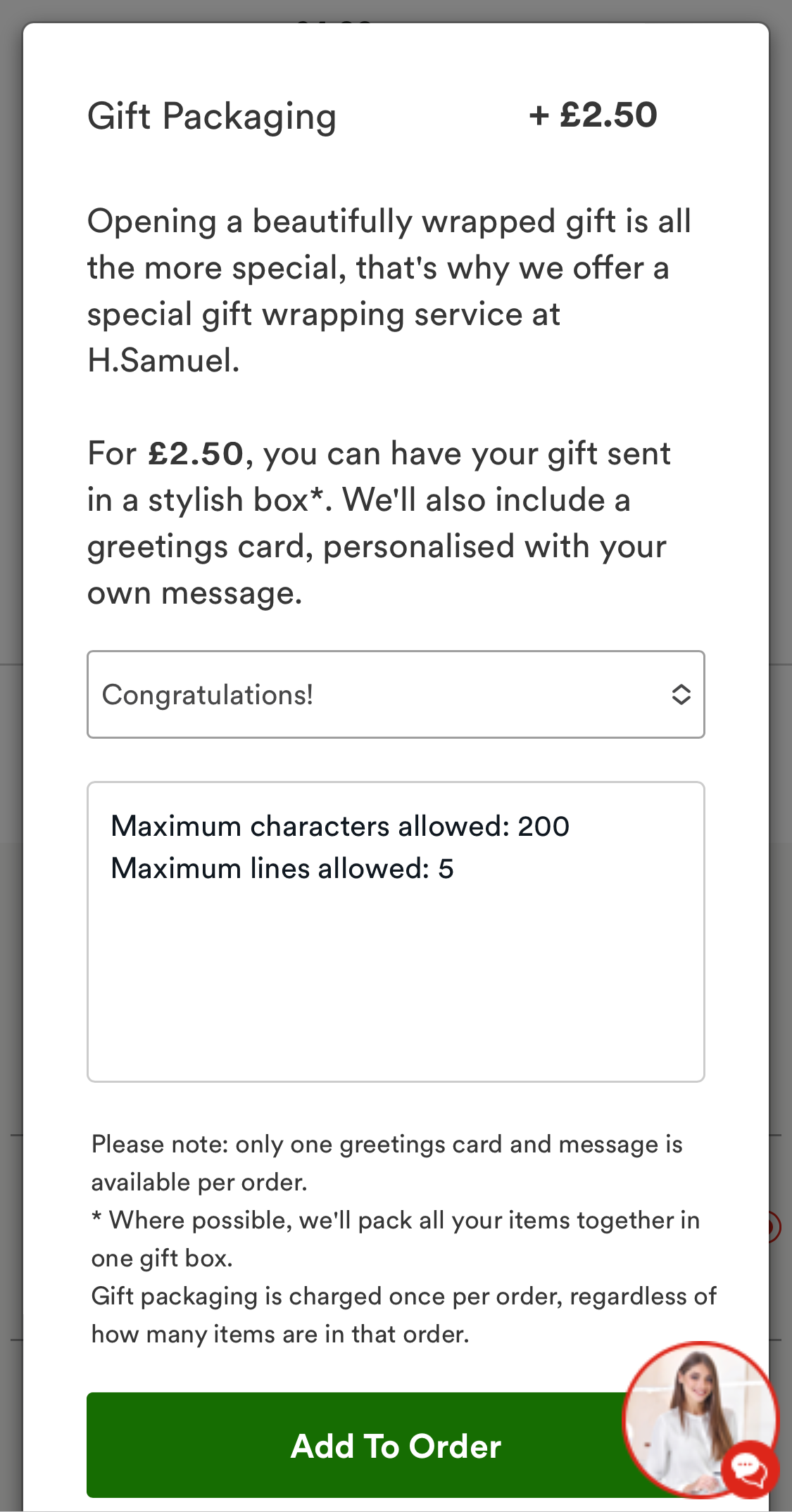Click the + £2.50 price label
The image size is (792, 1512).
point(593,115)
